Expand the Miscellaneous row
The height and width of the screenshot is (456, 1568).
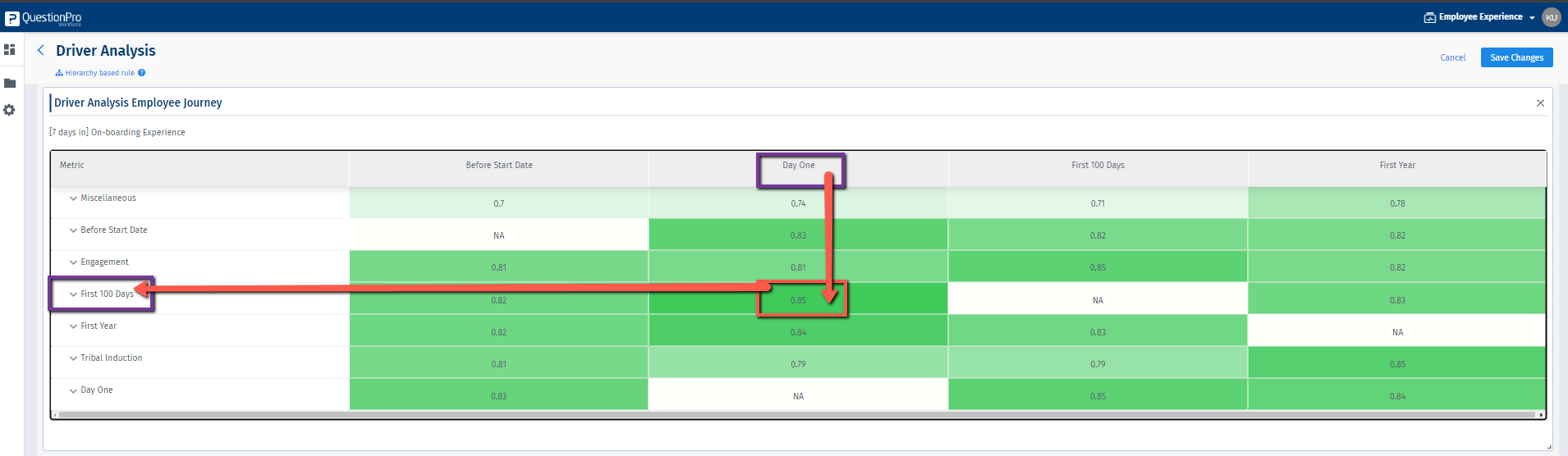pos(73,198)
